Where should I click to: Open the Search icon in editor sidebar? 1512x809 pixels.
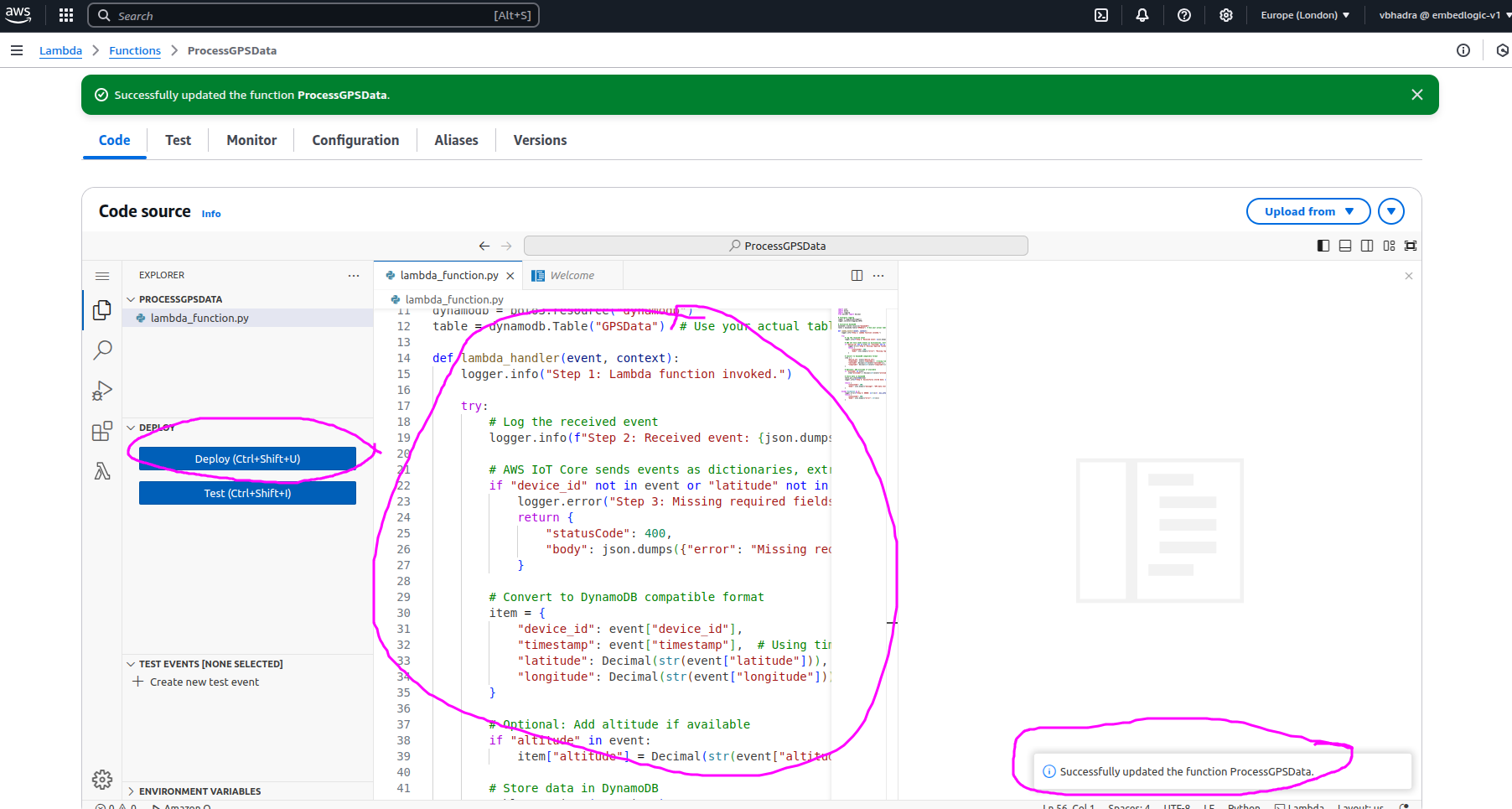(102, 350)
